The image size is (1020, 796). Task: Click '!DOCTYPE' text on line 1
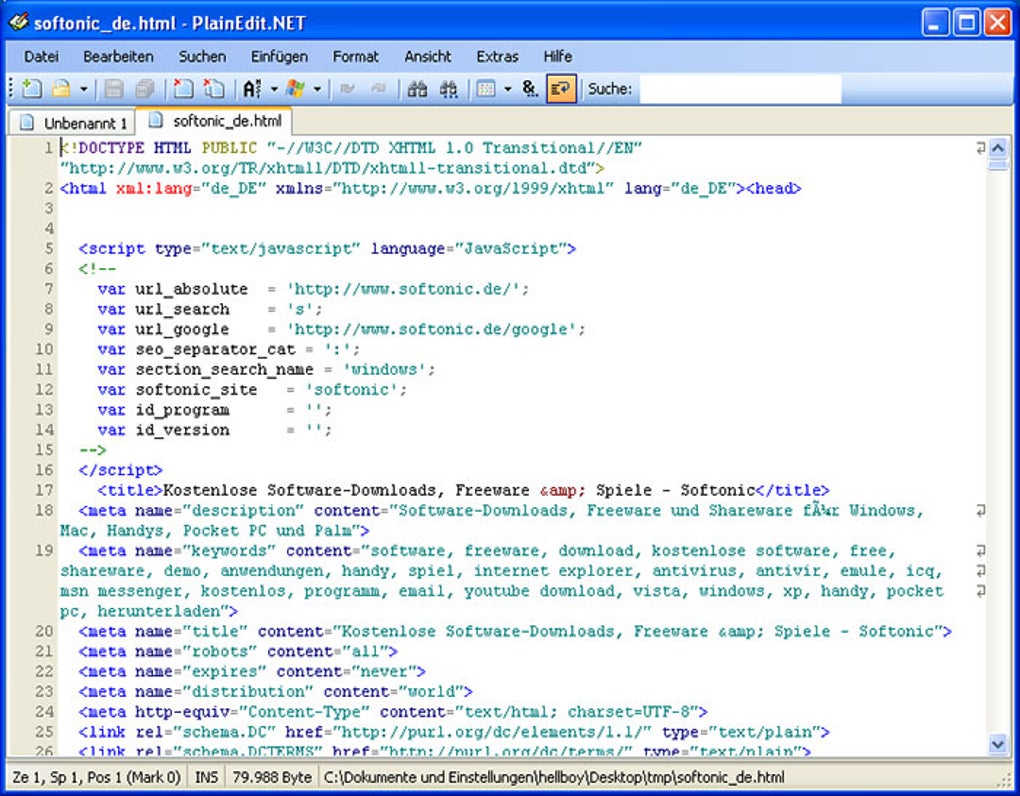(x=107, y=148)
